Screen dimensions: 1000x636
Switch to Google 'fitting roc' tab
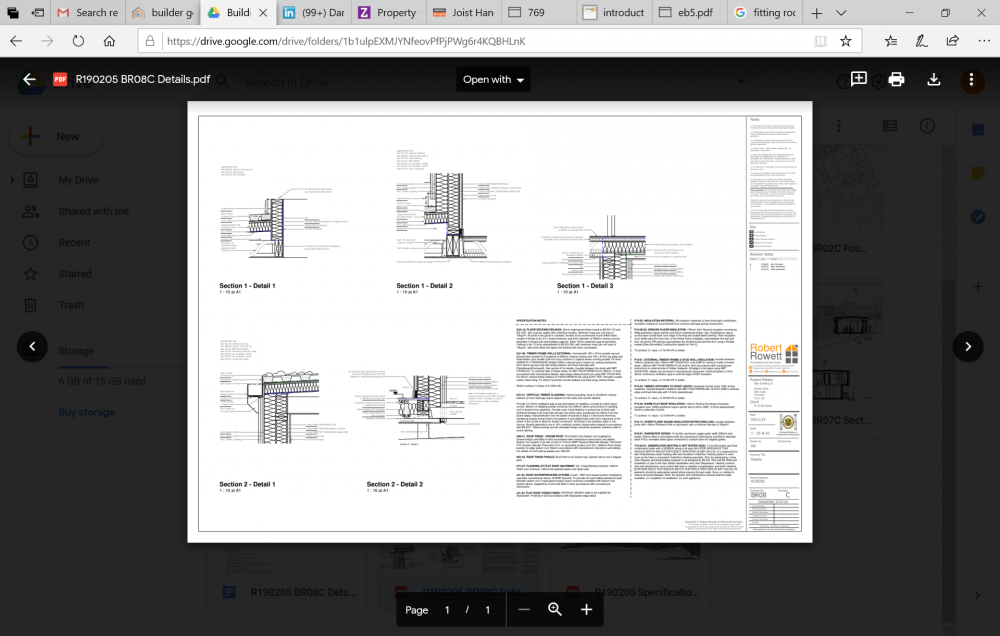765,13
